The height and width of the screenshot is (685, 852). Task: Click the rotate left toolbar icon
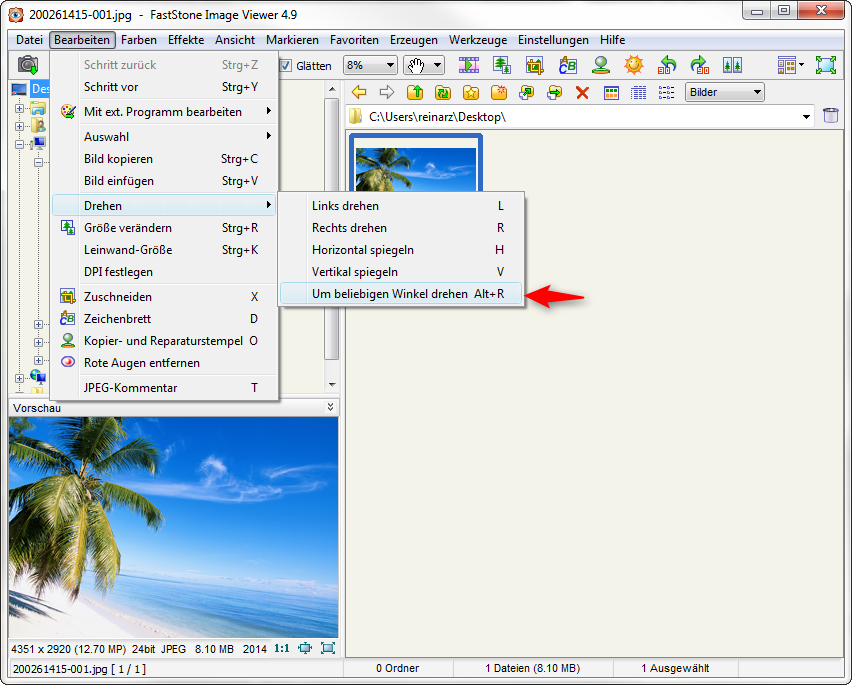tap(667, 66)
